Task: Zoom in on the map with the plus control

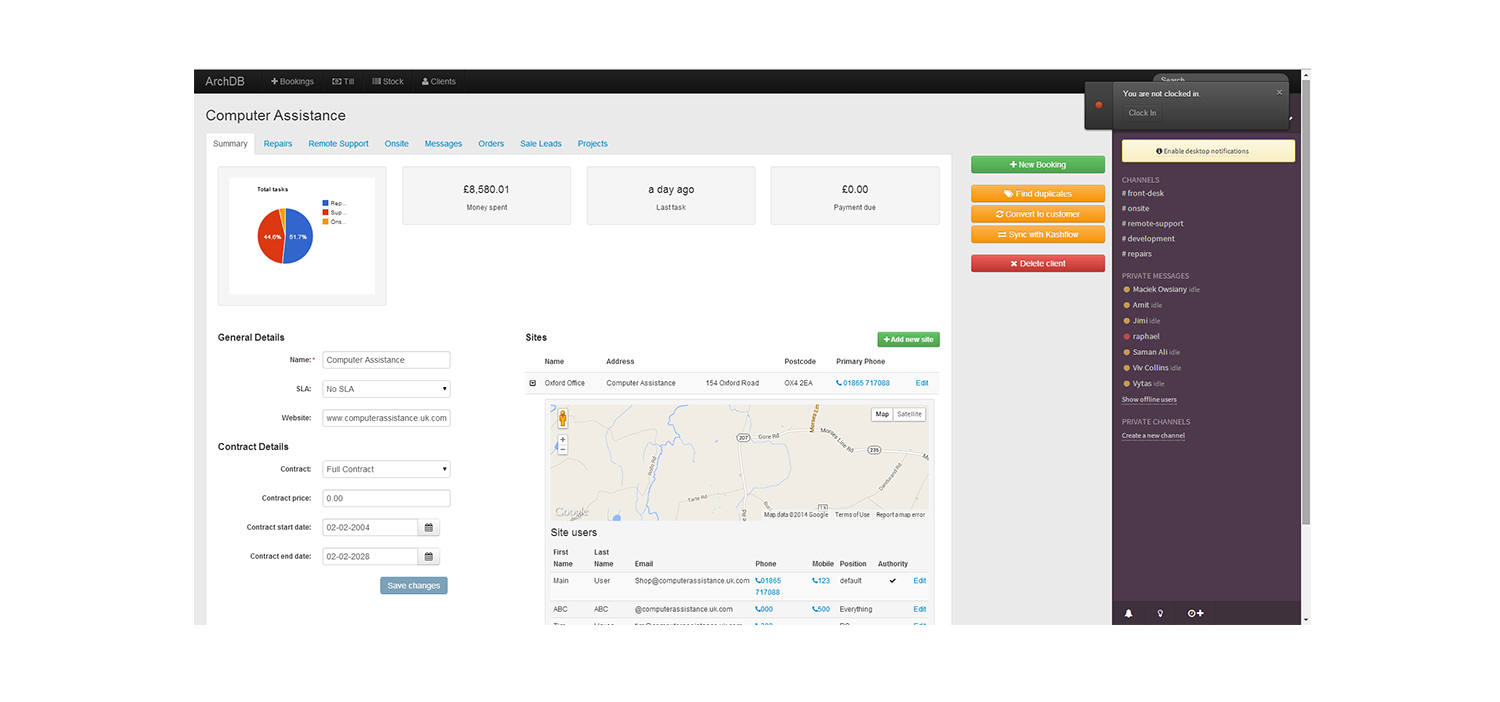Action: (x=562, y=438)
